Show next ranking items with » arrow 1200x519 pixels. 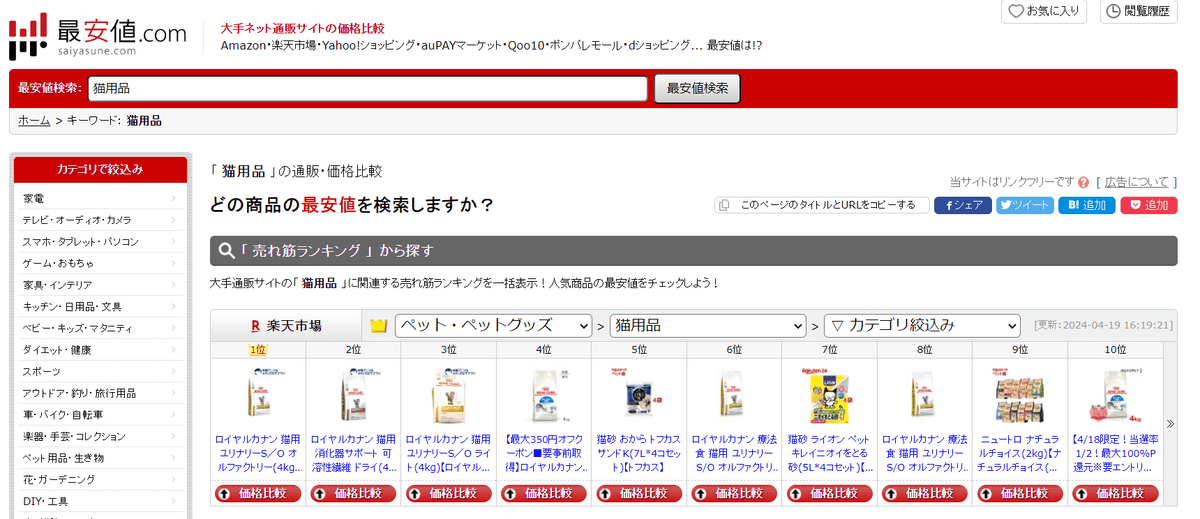coord(1170,423)
